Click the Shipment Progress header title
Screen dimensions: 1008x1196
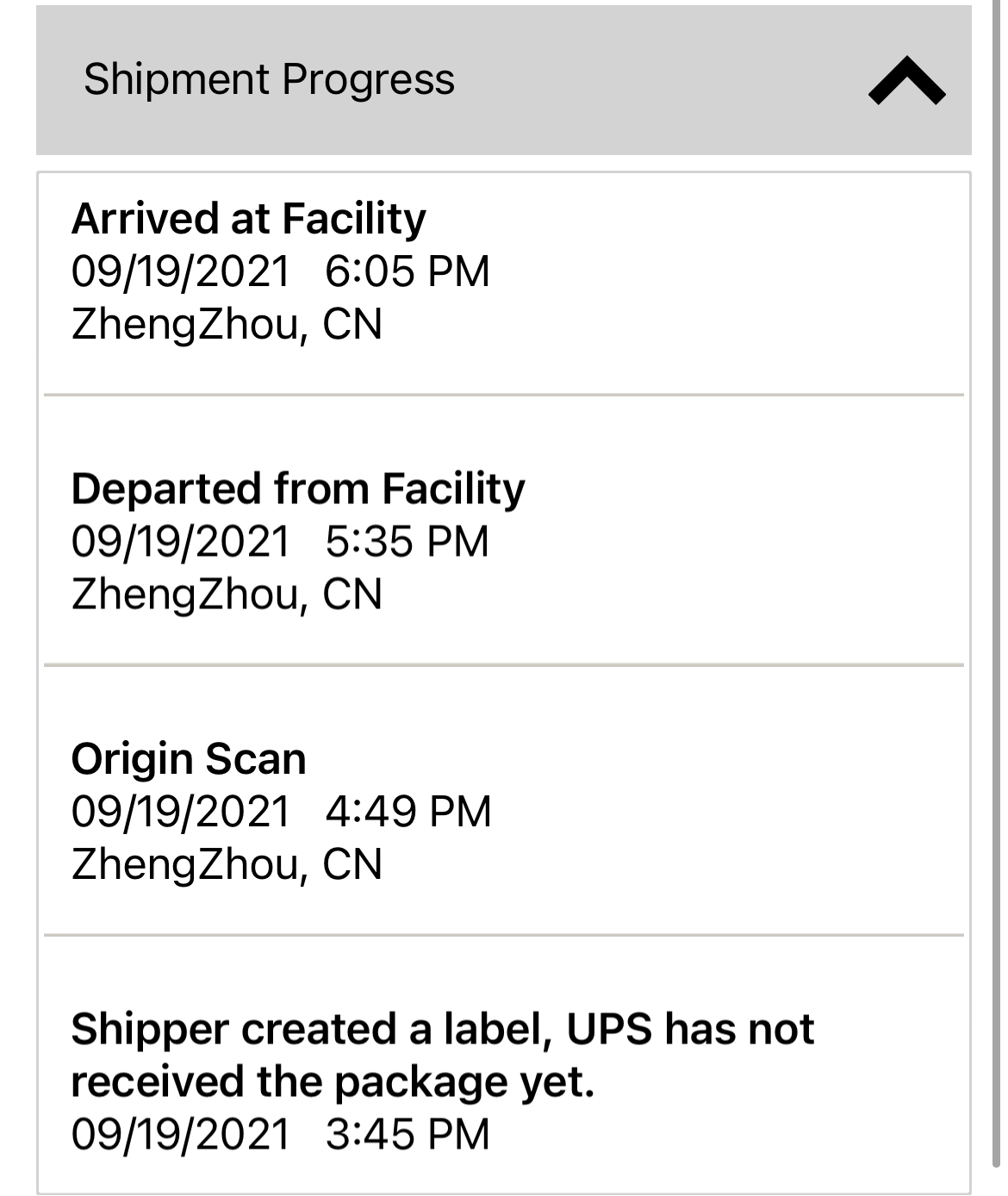pyautogui.click(x=269, y=79)
